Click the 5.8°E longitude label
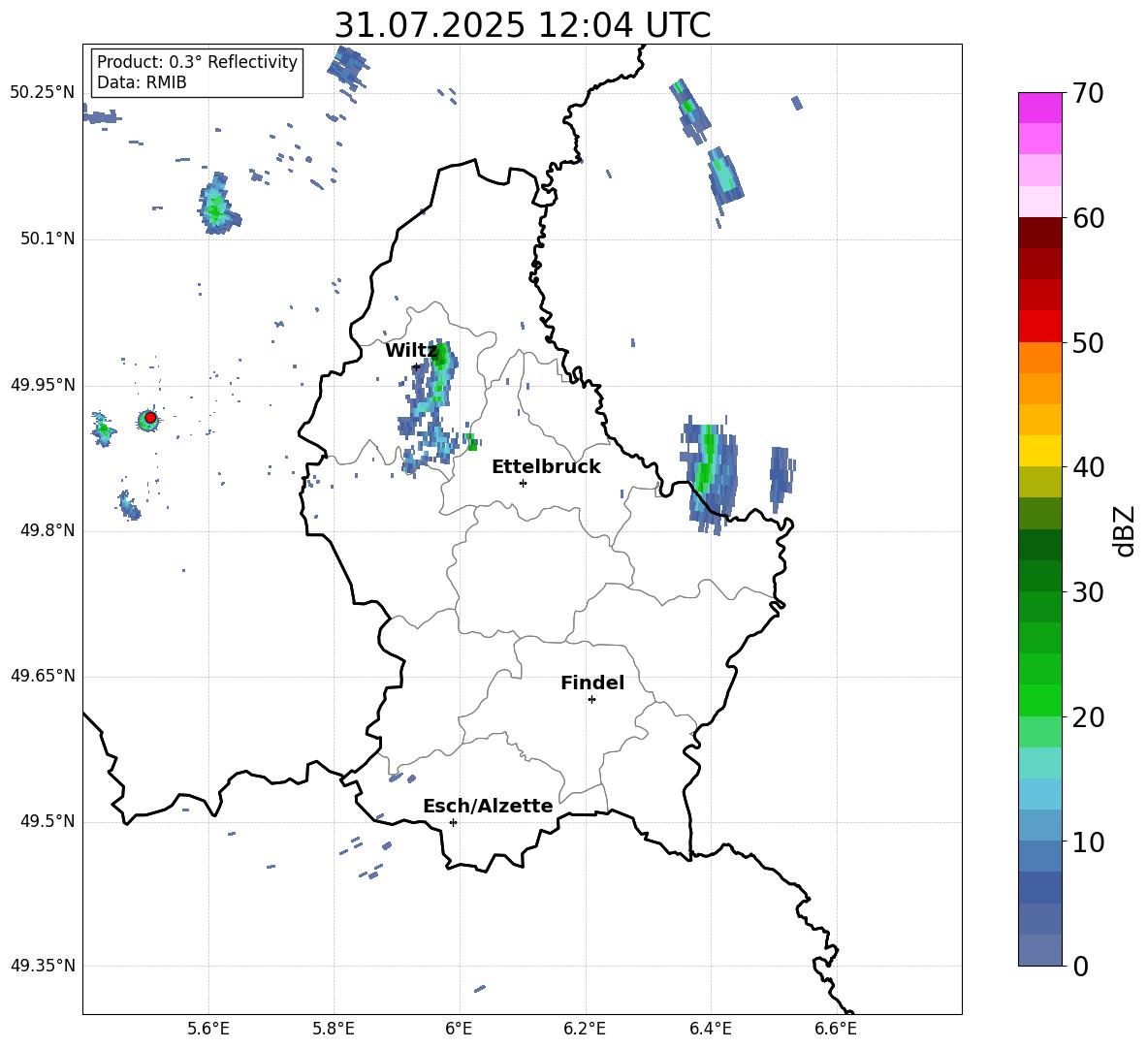 (x=334, y=1029)
